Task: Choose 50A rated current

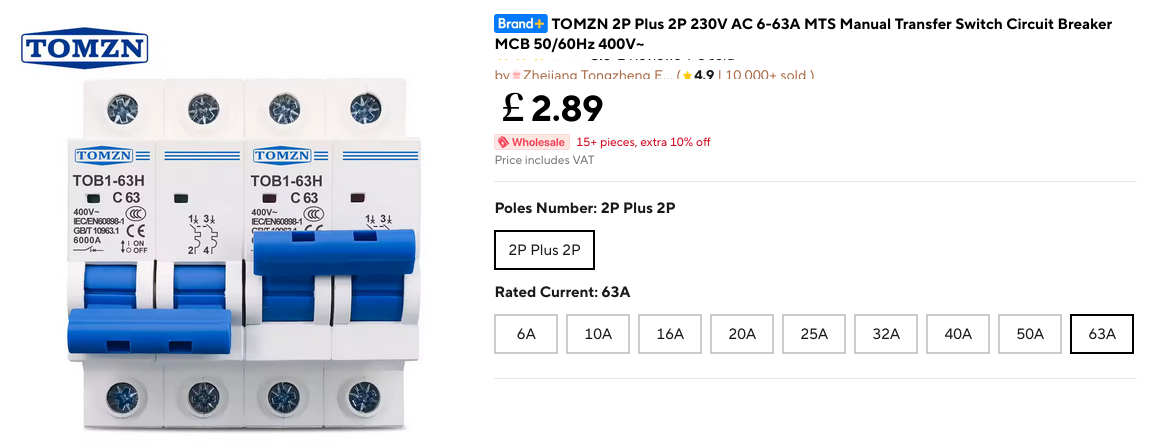Action: pos(1030,334)
